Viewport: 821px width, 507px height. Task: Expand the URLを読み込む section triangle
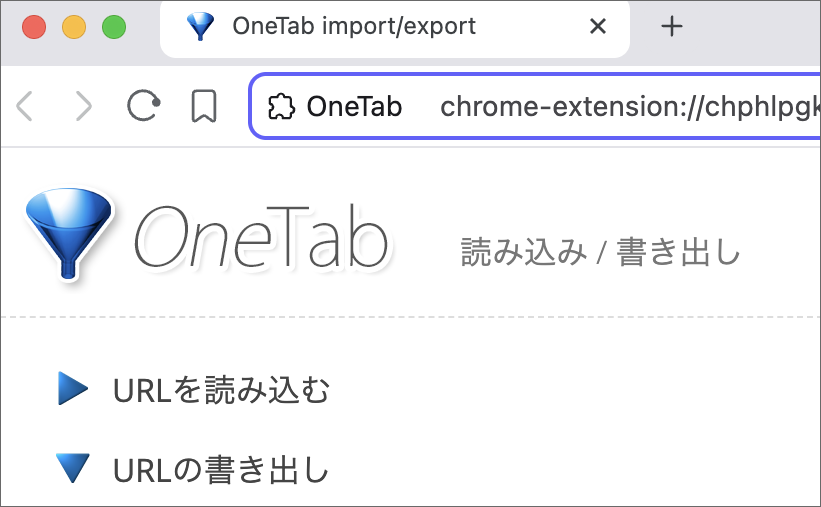click(72, 388)
